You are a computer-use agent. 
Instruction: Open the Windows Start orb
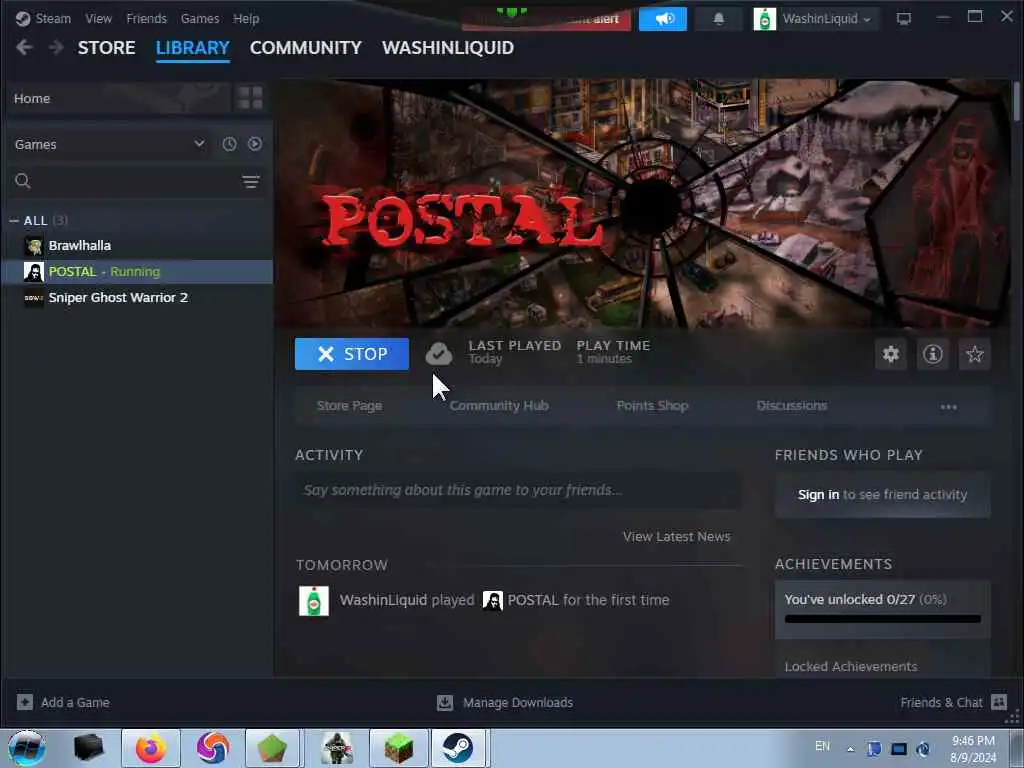click(26, 748)
